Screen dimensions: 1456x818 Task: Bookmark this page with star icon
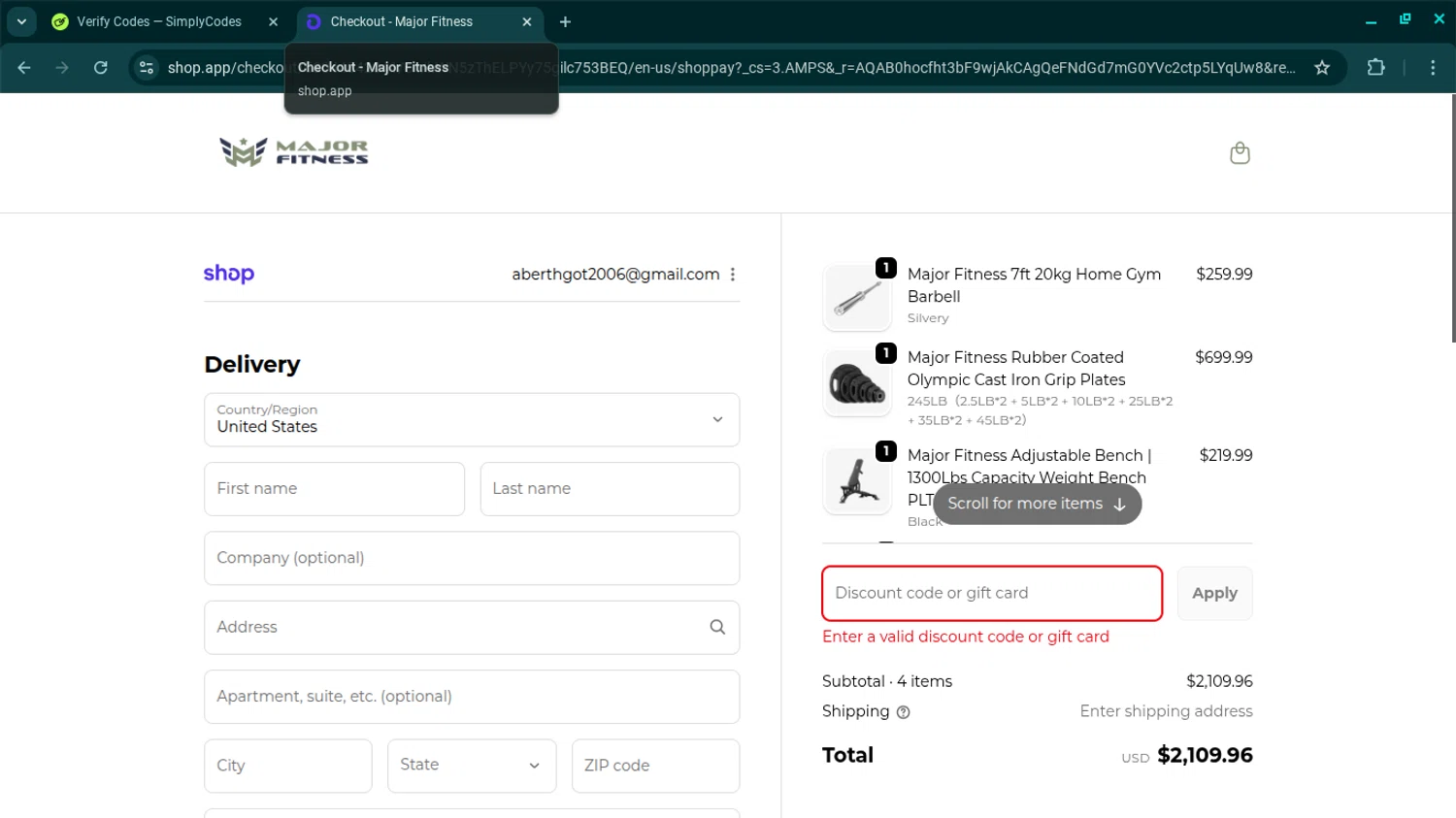tap(1322, 67)
